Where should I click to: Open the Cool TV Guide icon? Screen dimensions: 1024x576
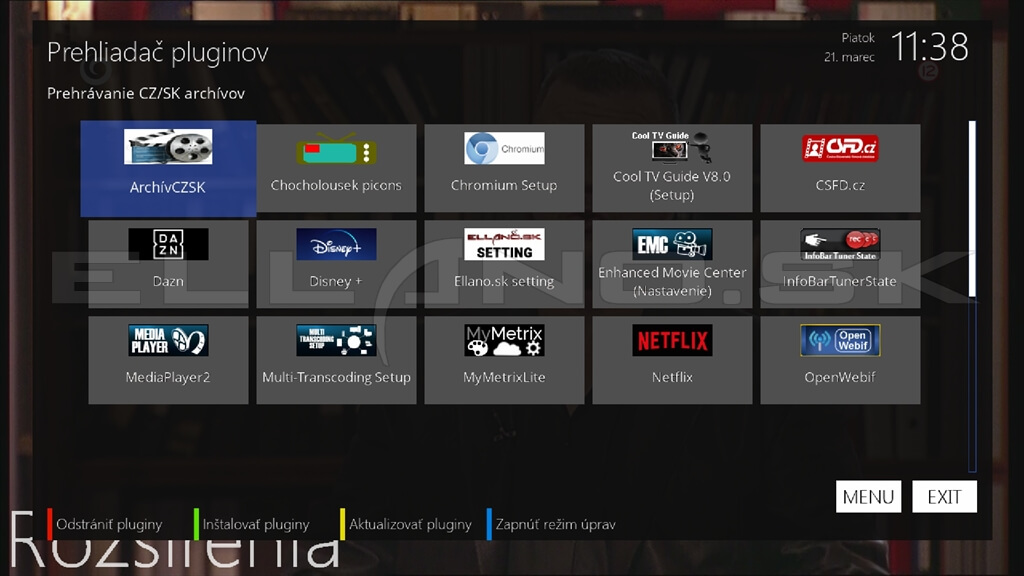tap(672, 146)
